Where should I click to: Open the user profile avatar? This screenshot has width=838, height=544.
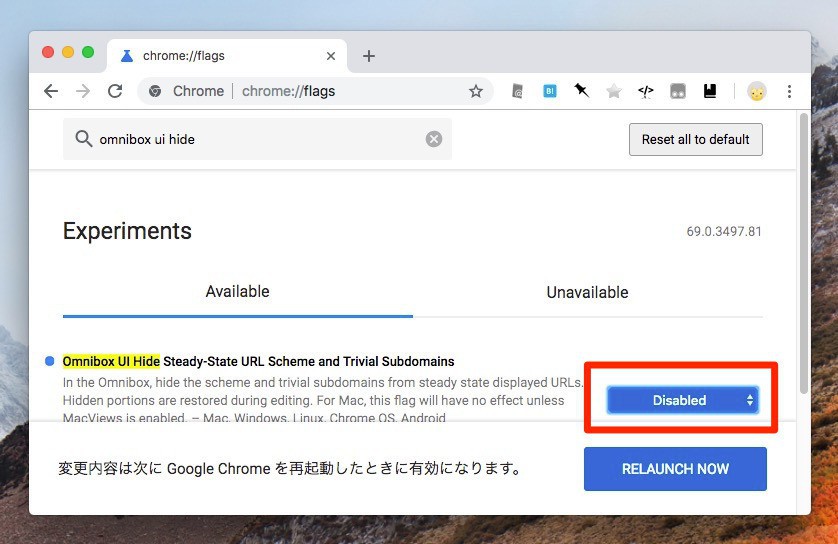click(x=756, y=91)
